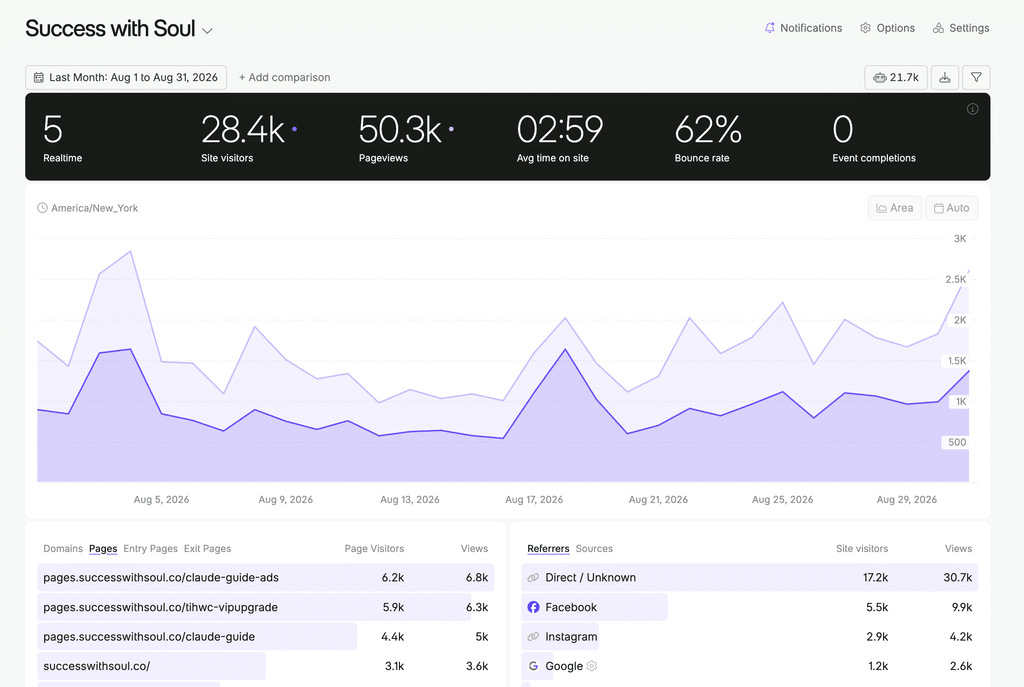Click the Domains tab
This screenshot has width=1024, height=687.
point(63,549)
